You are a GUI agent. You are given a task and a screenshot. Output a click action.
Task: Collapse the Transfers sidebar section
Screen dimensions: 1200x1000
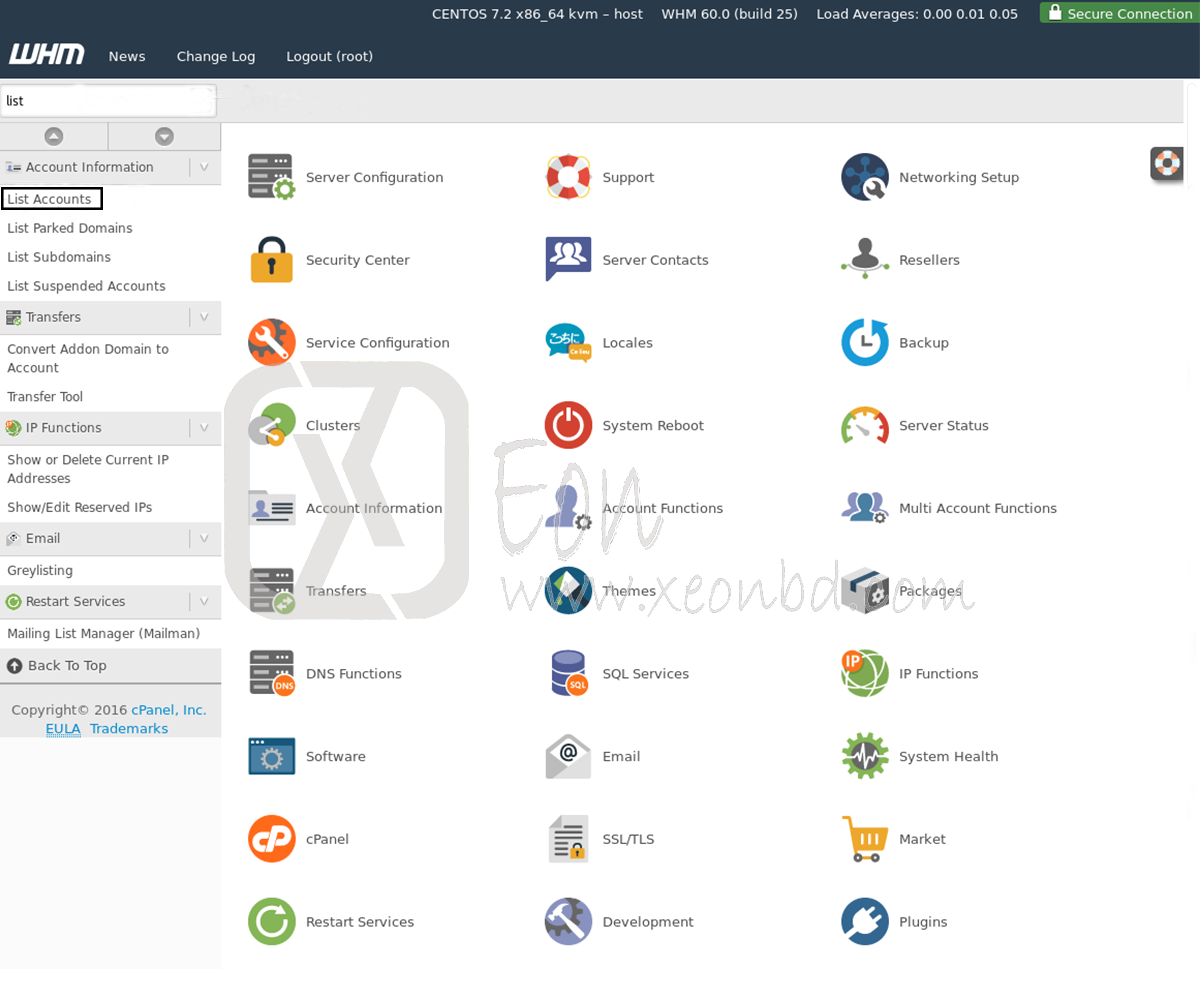pyautogui.click(x=204, y=317)
